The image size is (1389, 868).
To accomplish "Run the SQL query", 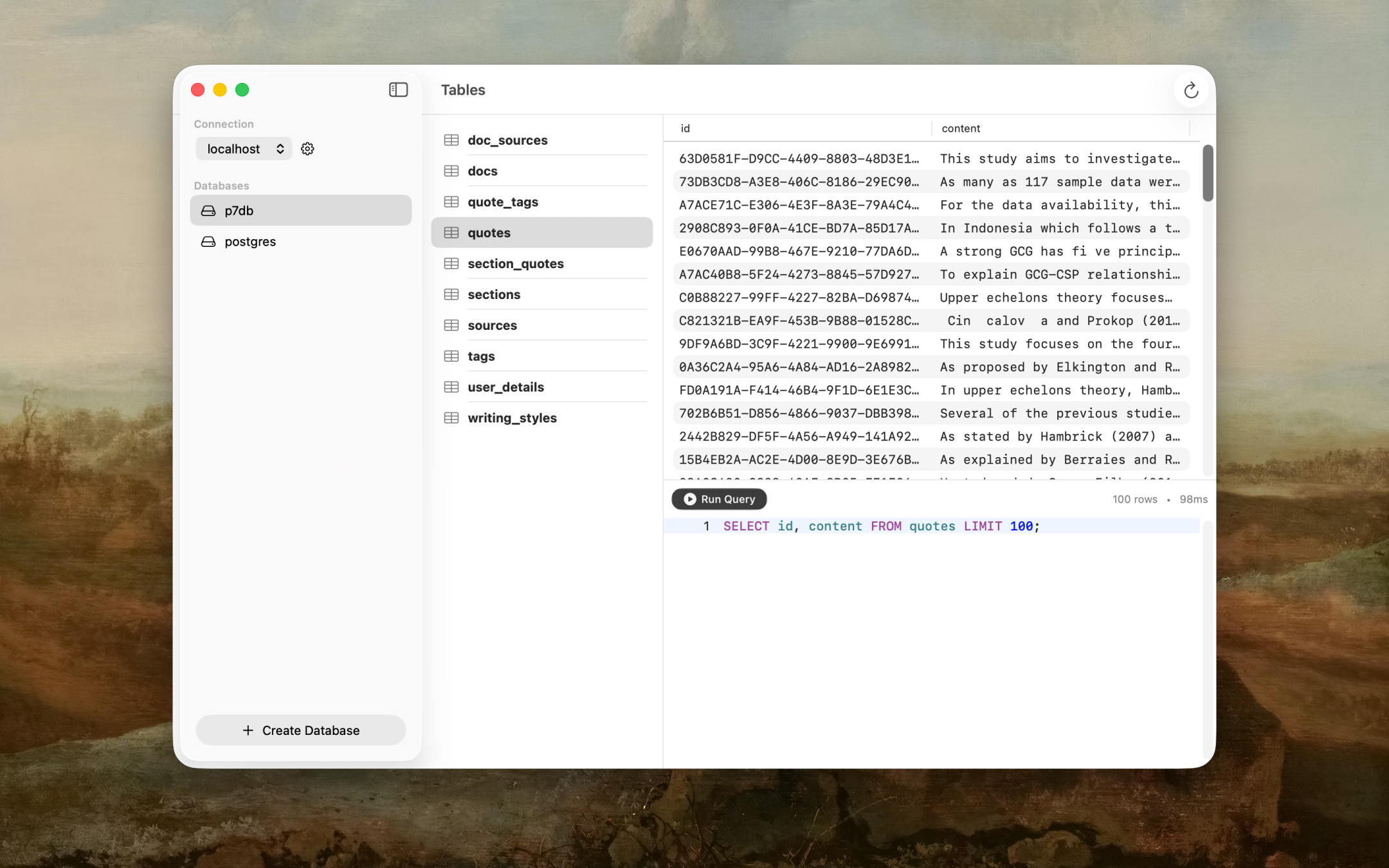I will 718,499.
